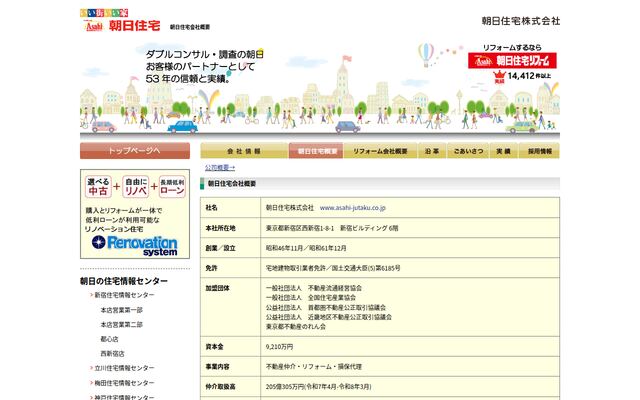Click 東京都不動産のれん会 entry

(296, 327)
